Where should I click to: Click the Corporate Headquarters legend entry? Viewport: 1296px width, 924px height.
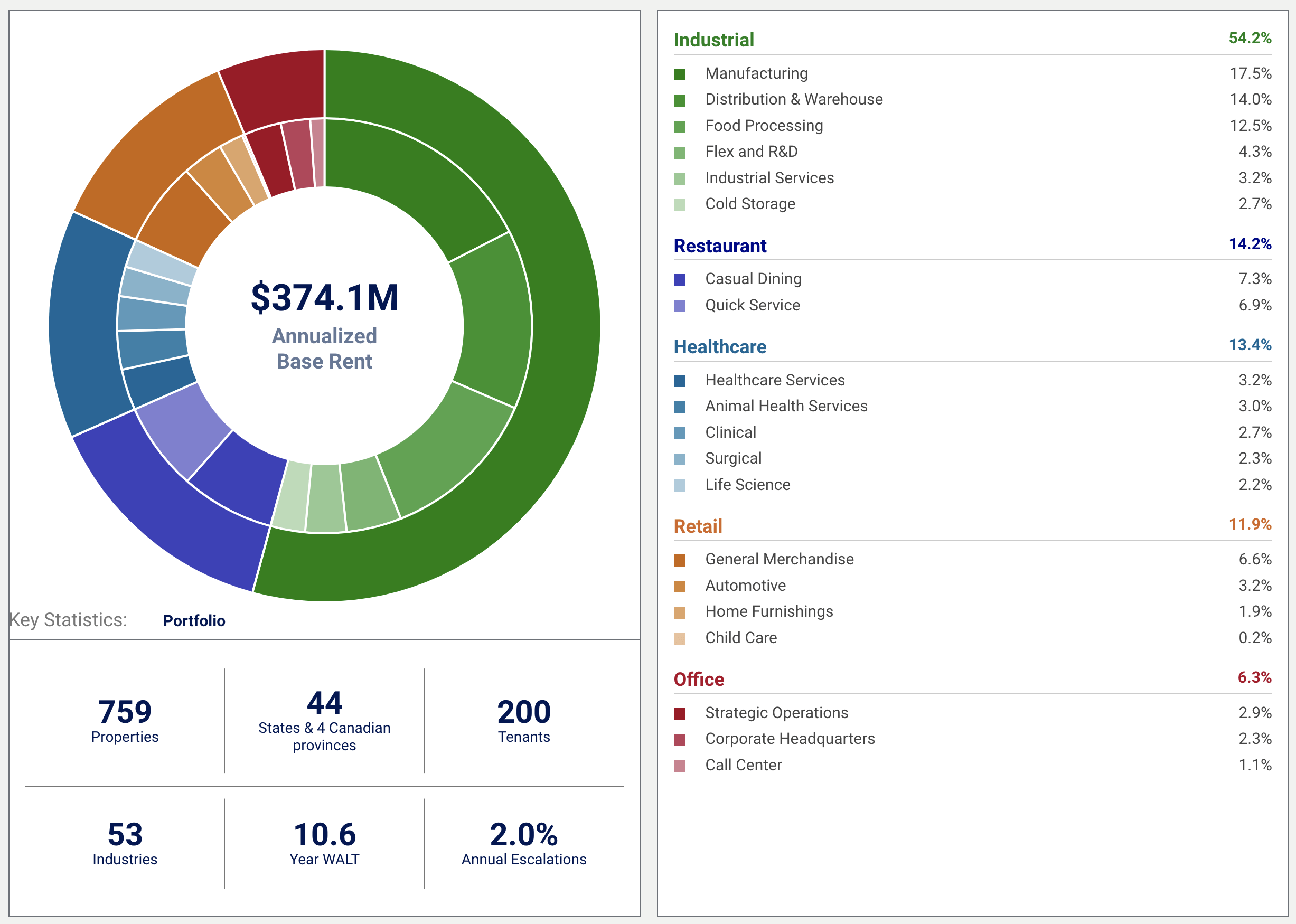(790, 739)
